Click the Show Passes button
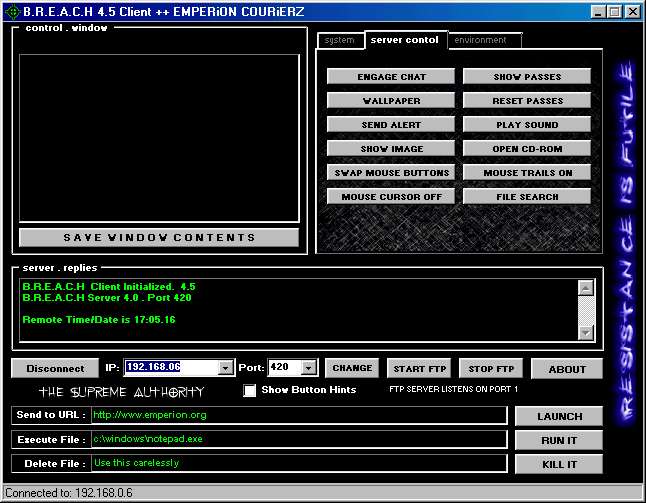The image size is (646, 503). [x=527, y=77]
